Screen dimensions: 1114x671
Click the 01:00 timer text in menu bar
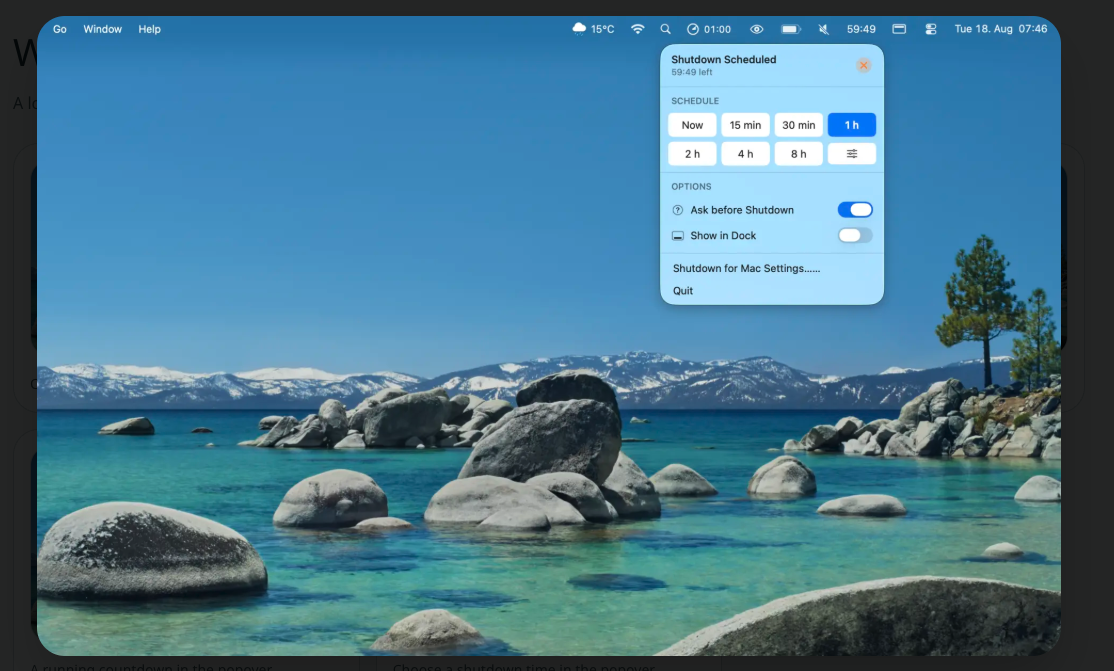(x=718, y=29)
